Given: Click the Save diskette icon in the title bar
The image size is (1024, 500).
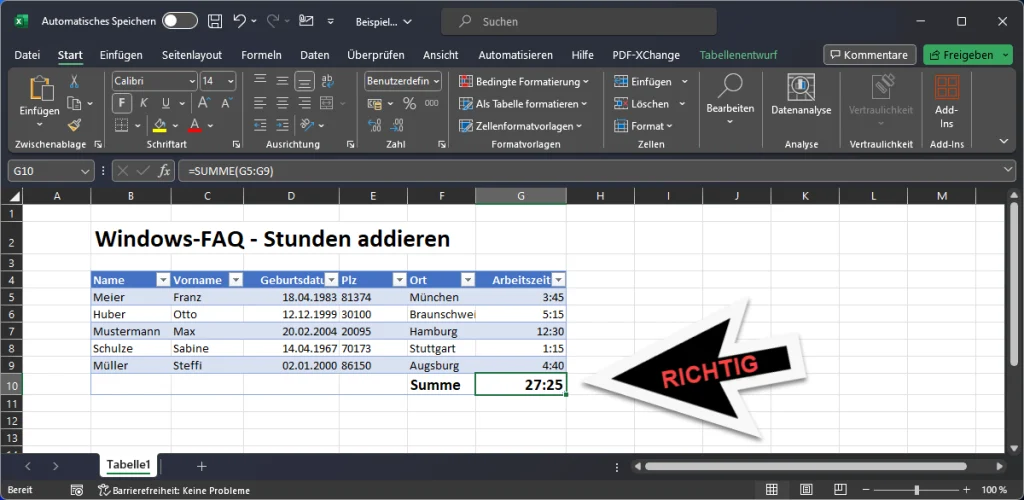Looking at the screenshot, I should click(x=214, y=22).
